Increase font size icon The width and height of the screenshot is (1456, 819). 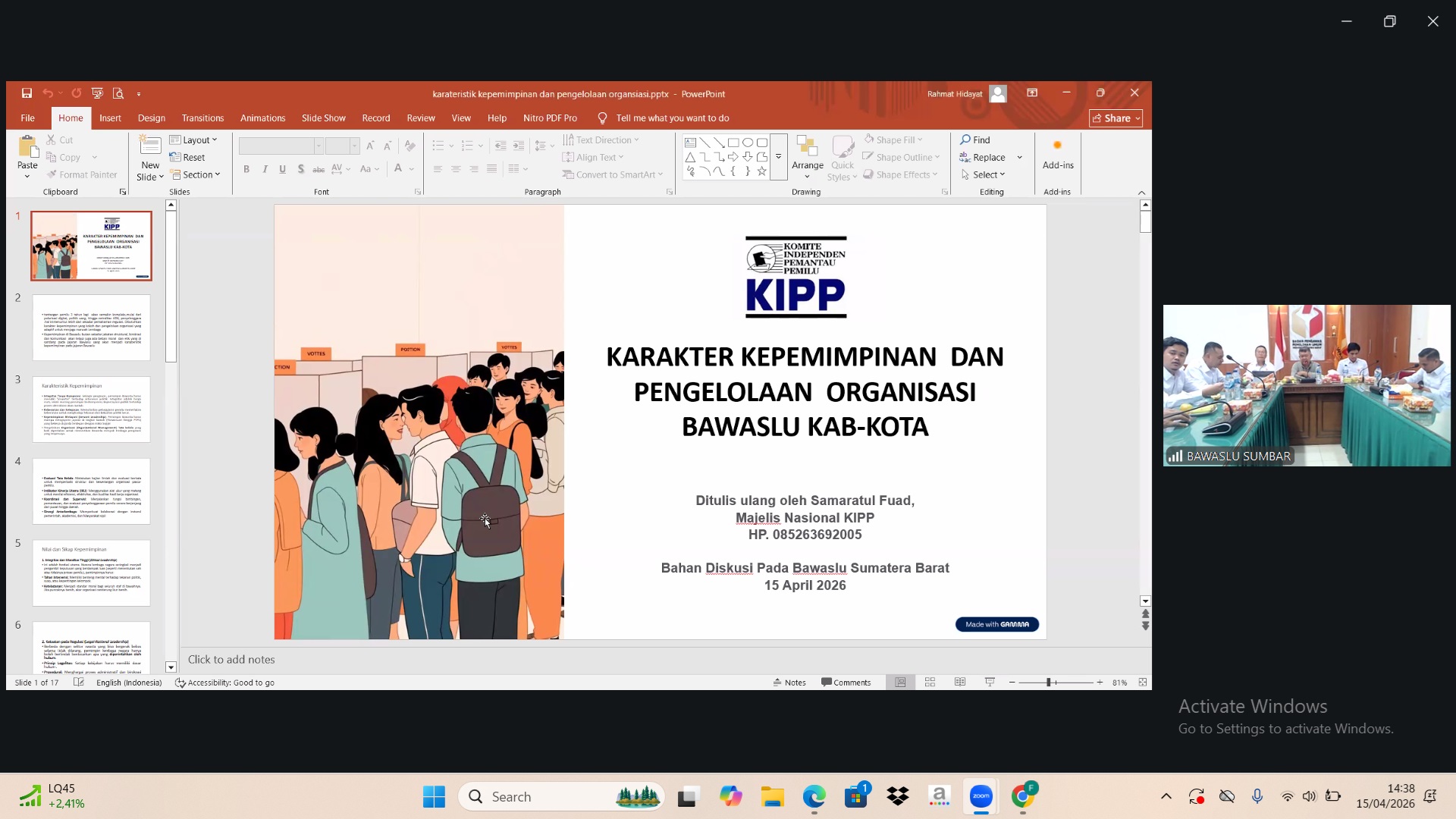click(370, 146)
